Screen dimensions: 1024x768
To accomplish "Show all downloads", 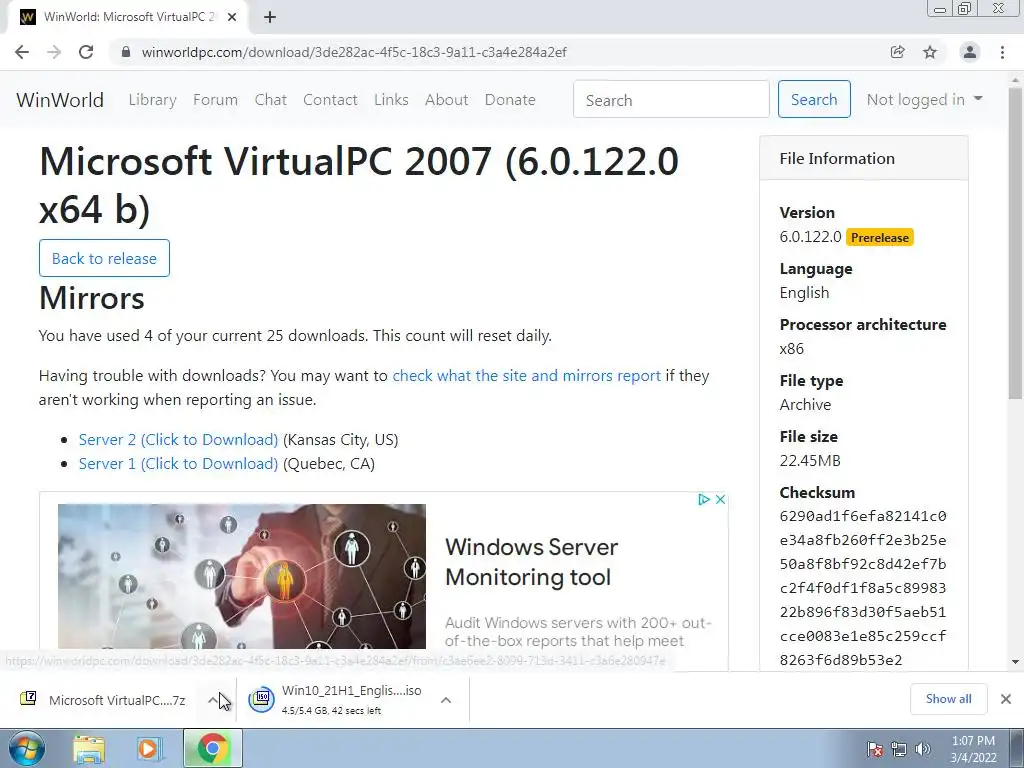I will click(948, 699).
